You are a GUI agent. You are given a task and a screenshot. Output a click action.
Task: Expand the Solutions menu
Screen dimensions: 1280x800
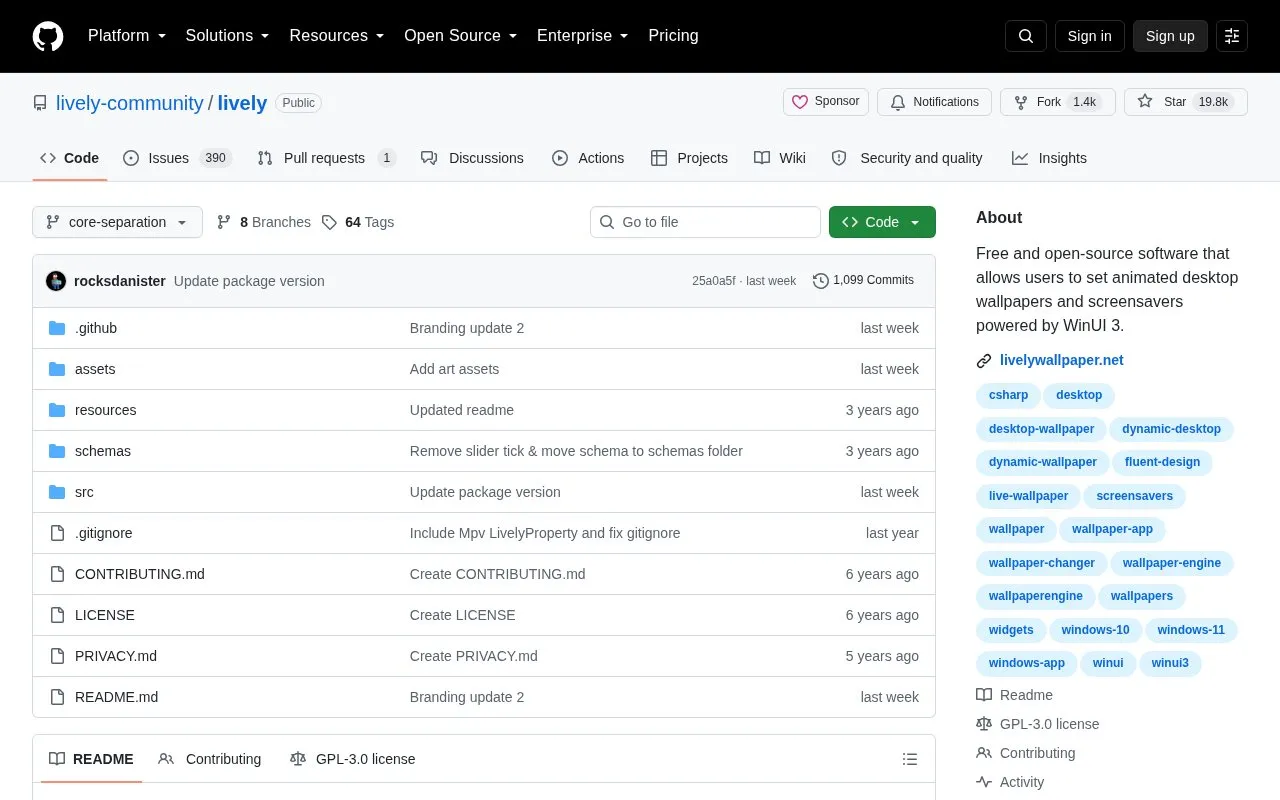228,36
